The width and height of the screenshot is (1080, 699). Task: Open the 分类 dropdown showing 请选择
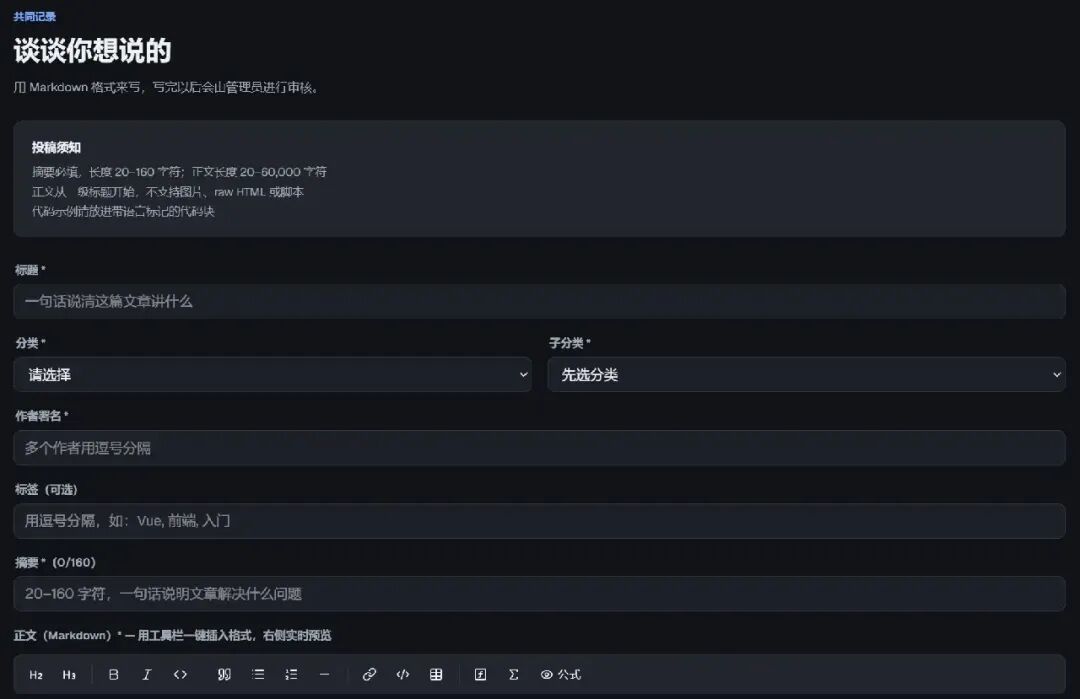[272, 375]
